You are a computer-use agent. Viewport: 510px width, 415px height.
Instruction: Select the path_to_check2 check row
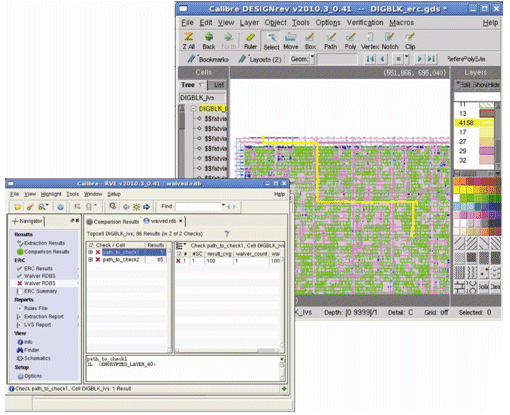click(126, 259)
